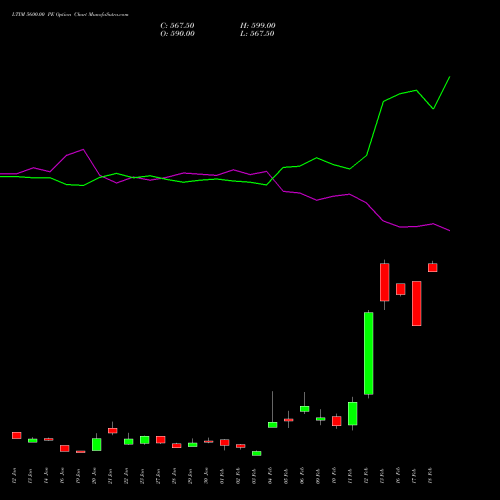
Task: Click the closing price value C: 567.50
Action: [x=177, y=26]
